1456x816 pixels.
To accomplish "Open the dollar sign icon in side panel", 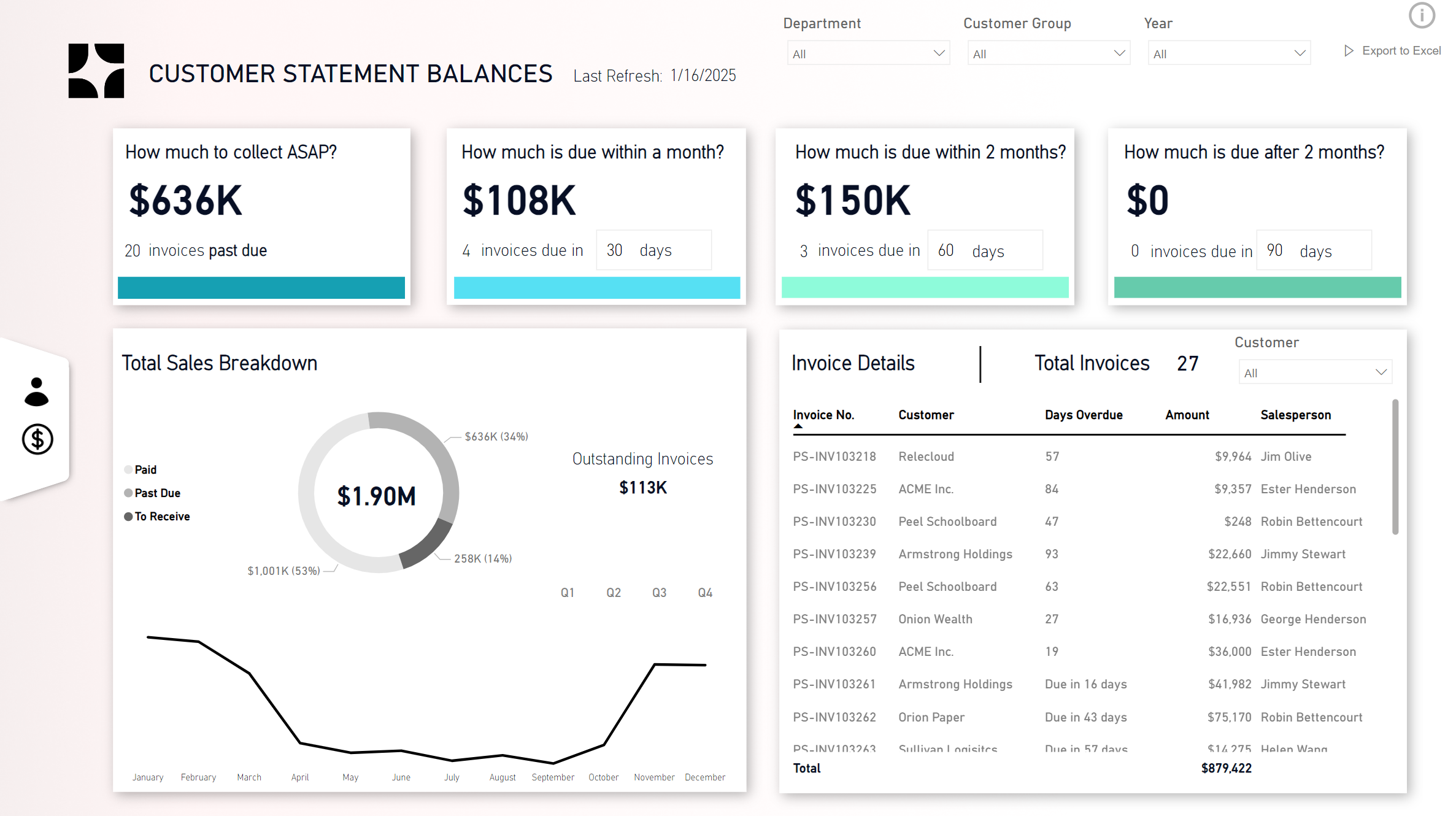I will (37, 439).
